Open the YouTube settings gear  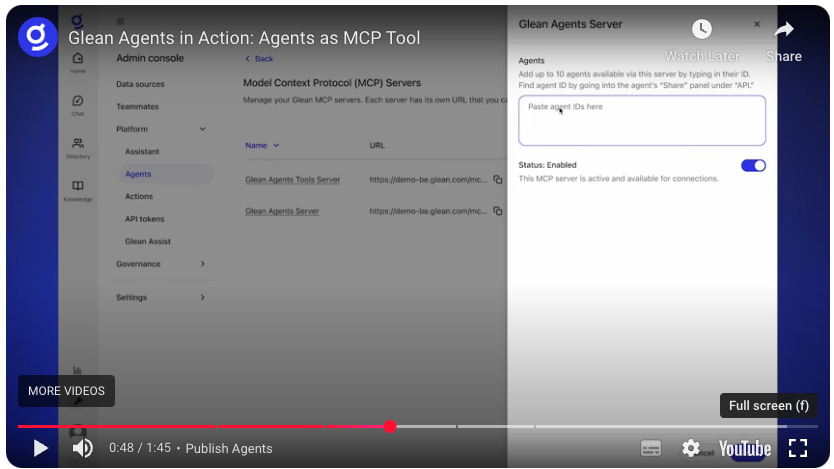tap(690, 448)
